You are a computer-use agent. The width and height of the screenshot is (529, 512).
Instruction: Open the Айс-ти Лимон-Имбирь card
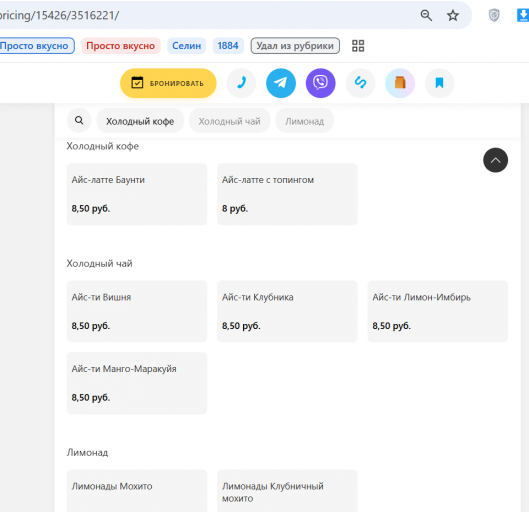438,311
